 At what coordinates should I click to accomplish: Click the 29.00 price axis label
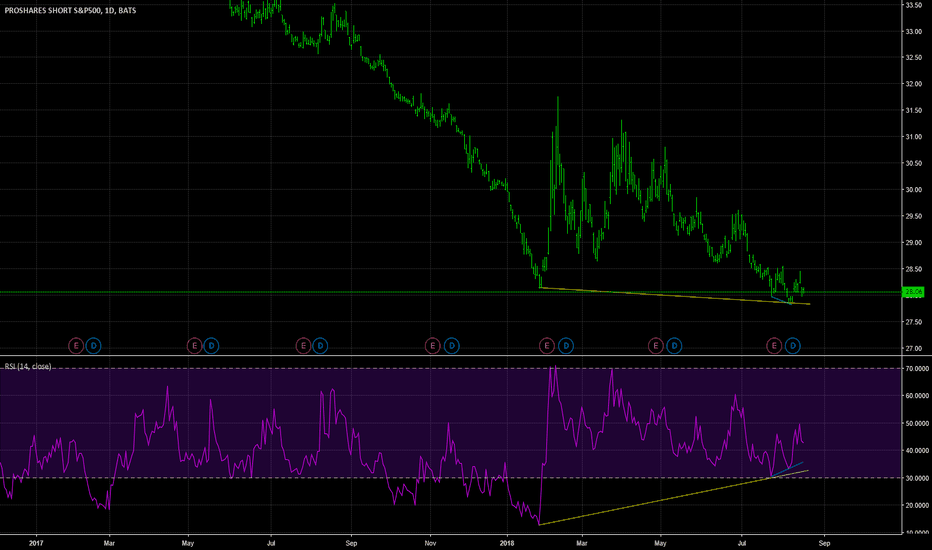[914, 243]
